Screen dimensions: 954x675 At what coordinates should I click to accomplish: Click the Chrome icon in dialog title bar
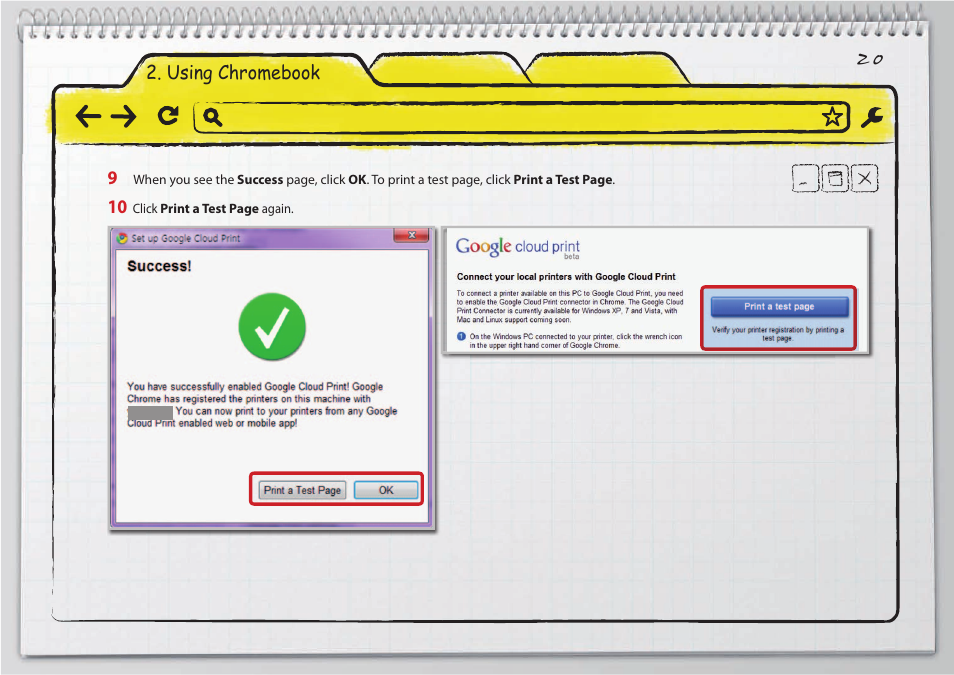(x=122, y=238)
